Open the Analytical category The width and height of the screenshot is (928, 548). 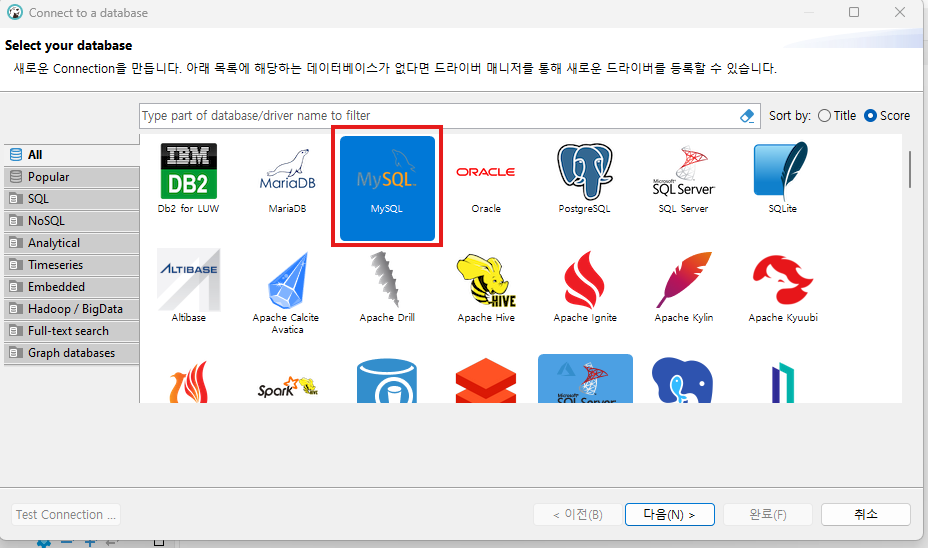click(x=72, y=243)
